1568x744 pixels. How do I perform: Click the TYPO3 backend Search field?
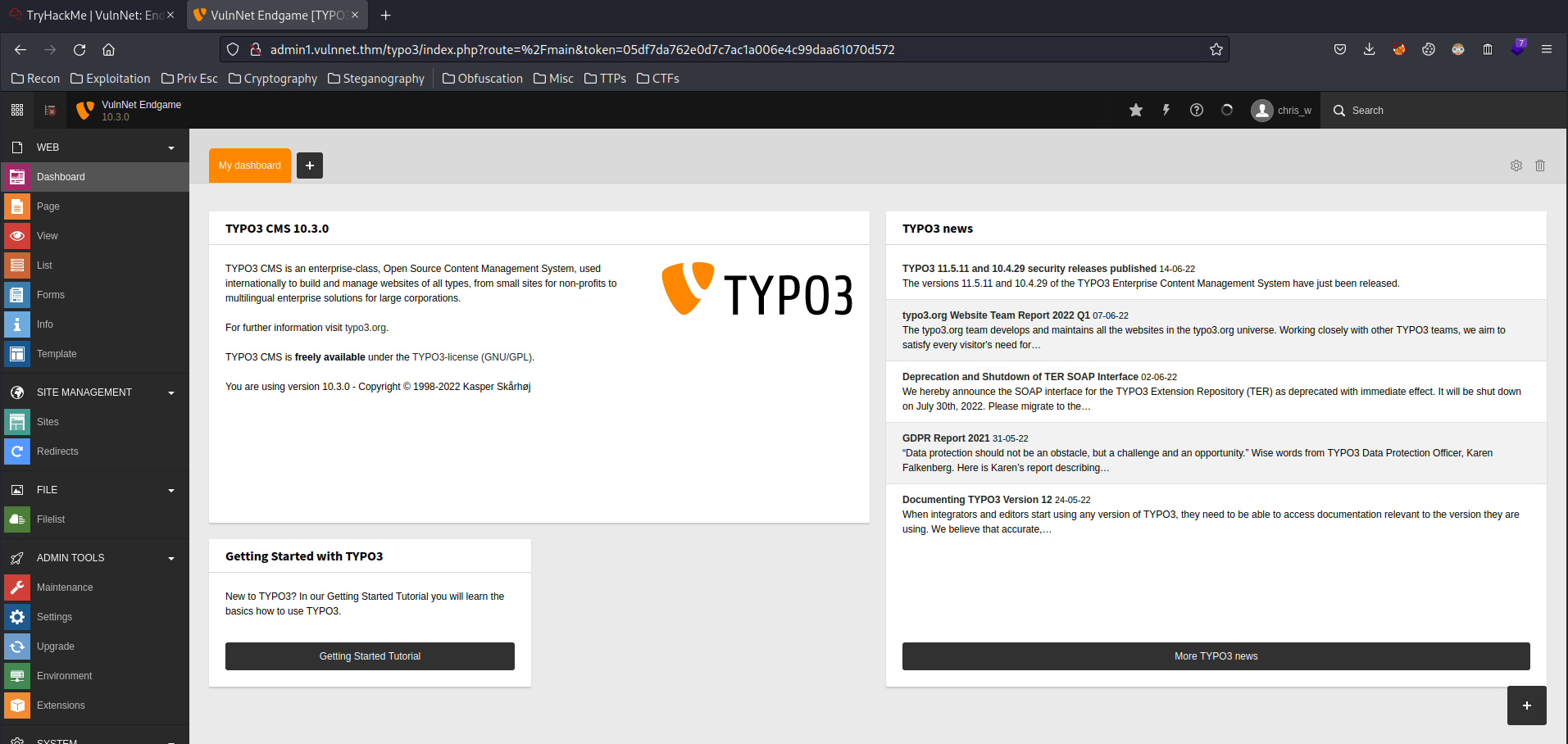1443,110
